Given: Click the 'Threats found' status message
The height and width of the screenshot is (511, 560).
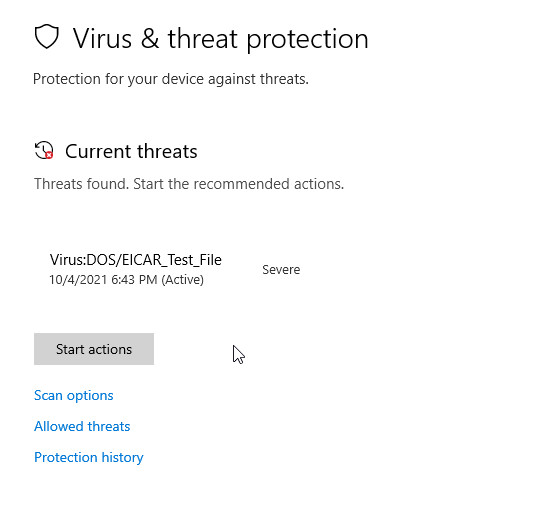Looking at the screenshot, I should (x=81, y=184).
